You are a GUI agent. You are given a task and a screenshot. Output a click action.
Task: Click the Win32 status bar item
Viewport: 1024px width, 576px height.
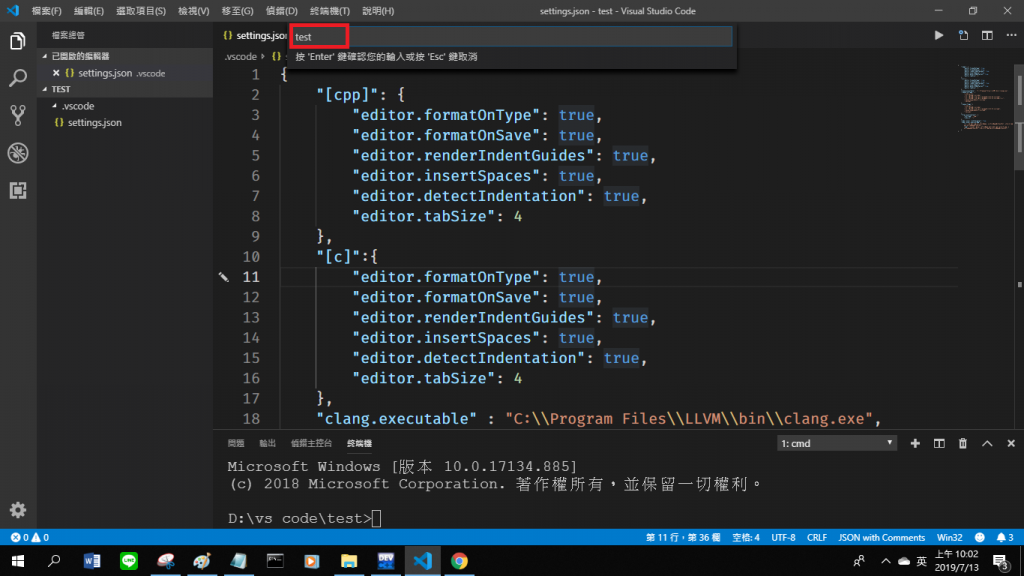950,537
